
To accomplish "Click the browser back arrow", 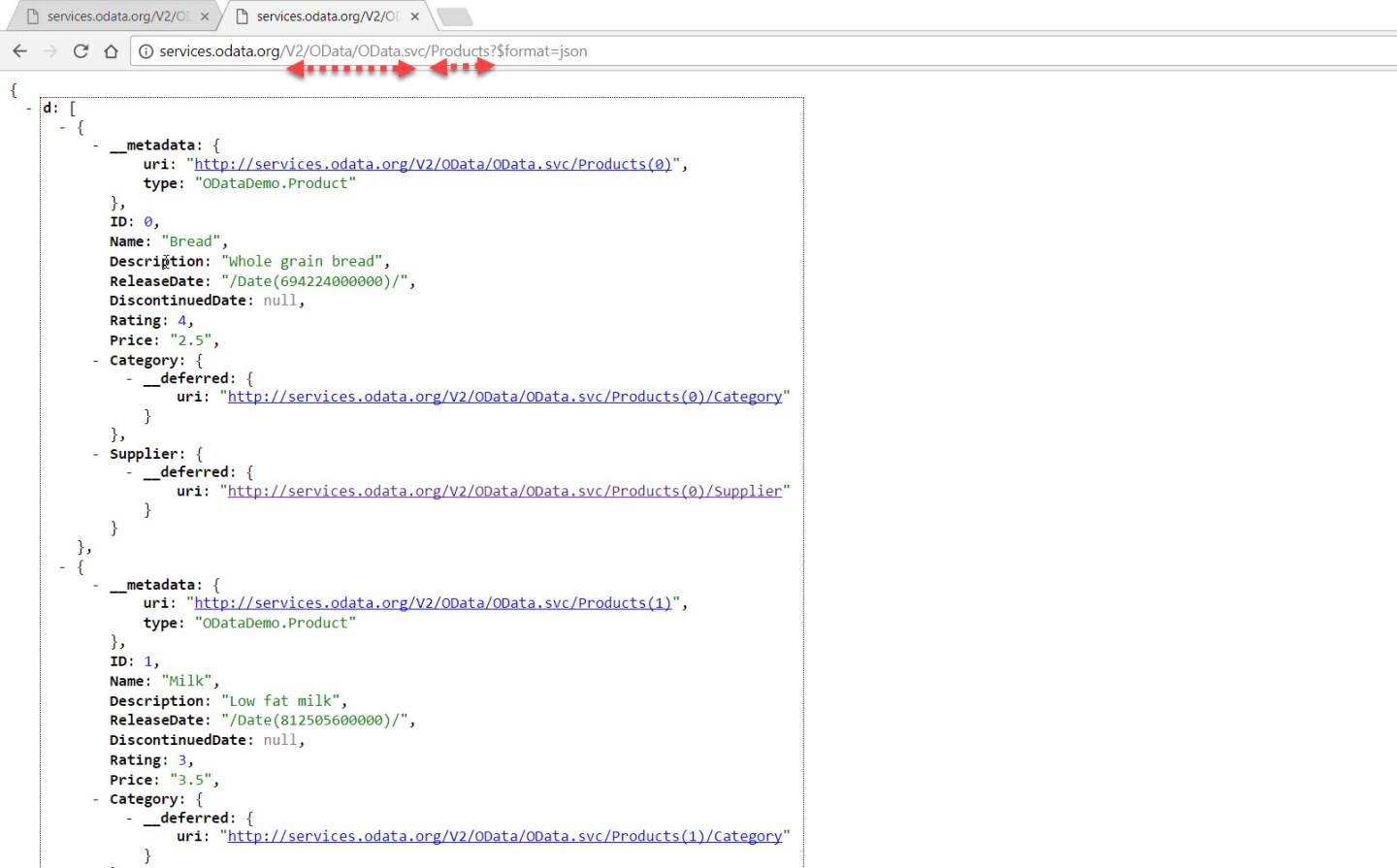I will (19, 50).
